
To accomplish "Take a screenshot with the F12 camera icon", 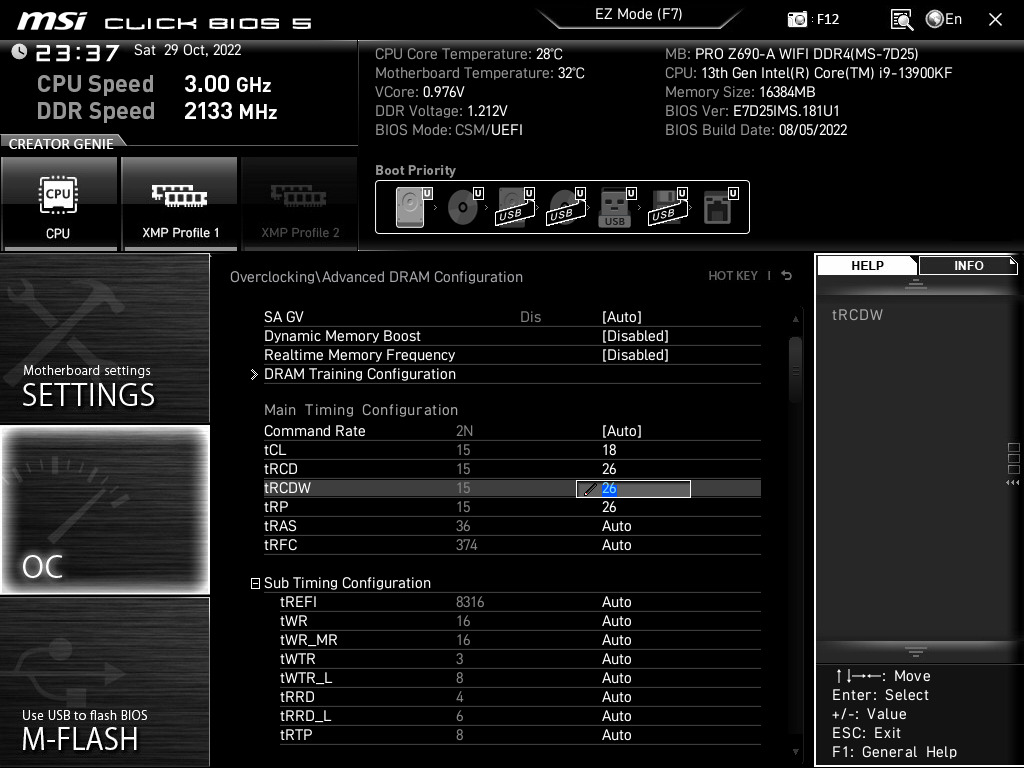I will [797, 19].
